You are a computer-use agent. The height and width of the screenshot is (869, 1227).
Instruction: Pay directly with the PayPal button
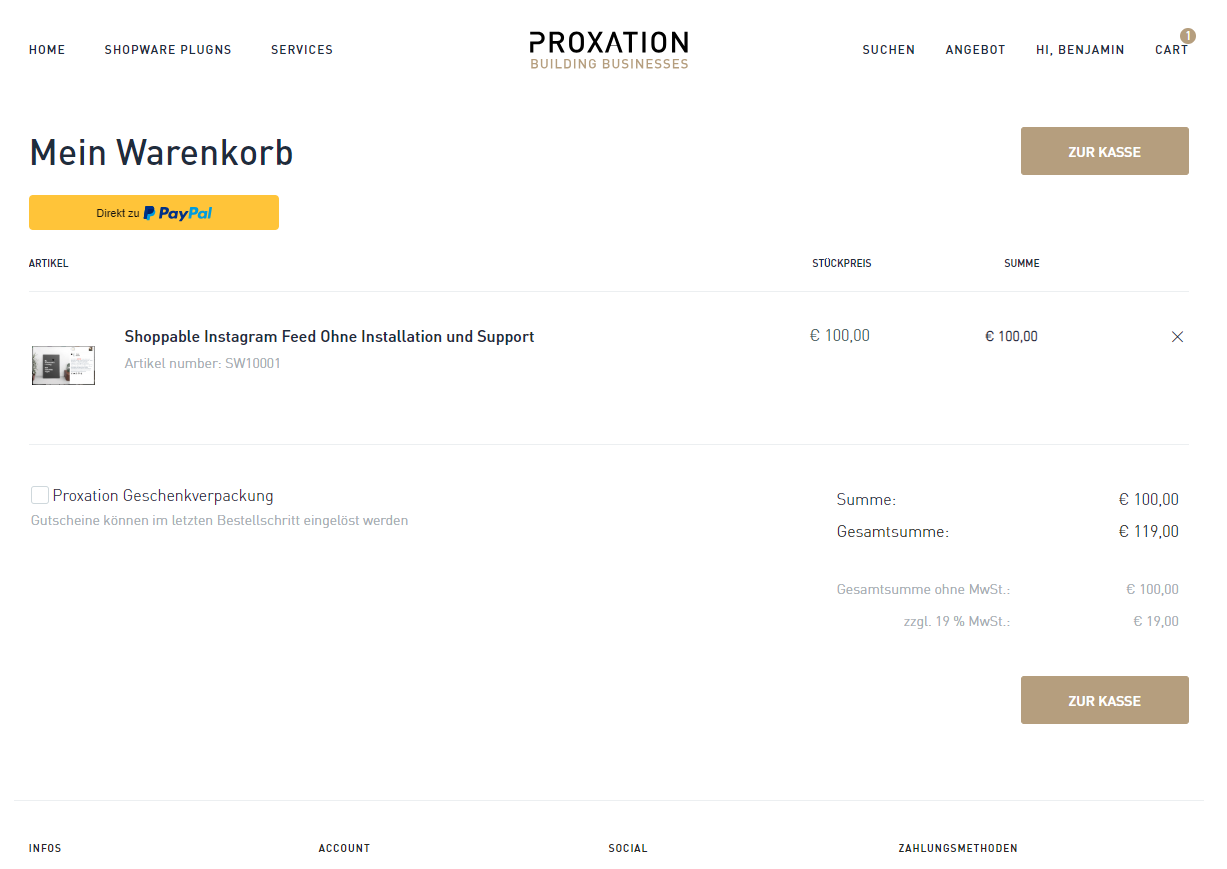point(154,213)
